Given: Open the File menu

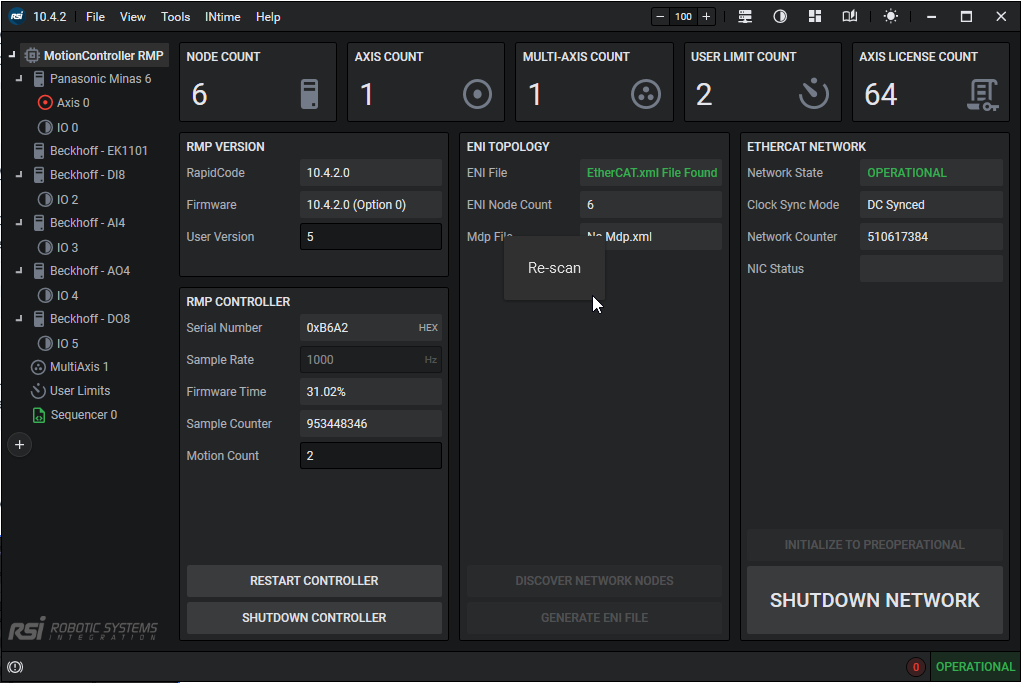Looking at the screenshot, I should pos(95,17).
